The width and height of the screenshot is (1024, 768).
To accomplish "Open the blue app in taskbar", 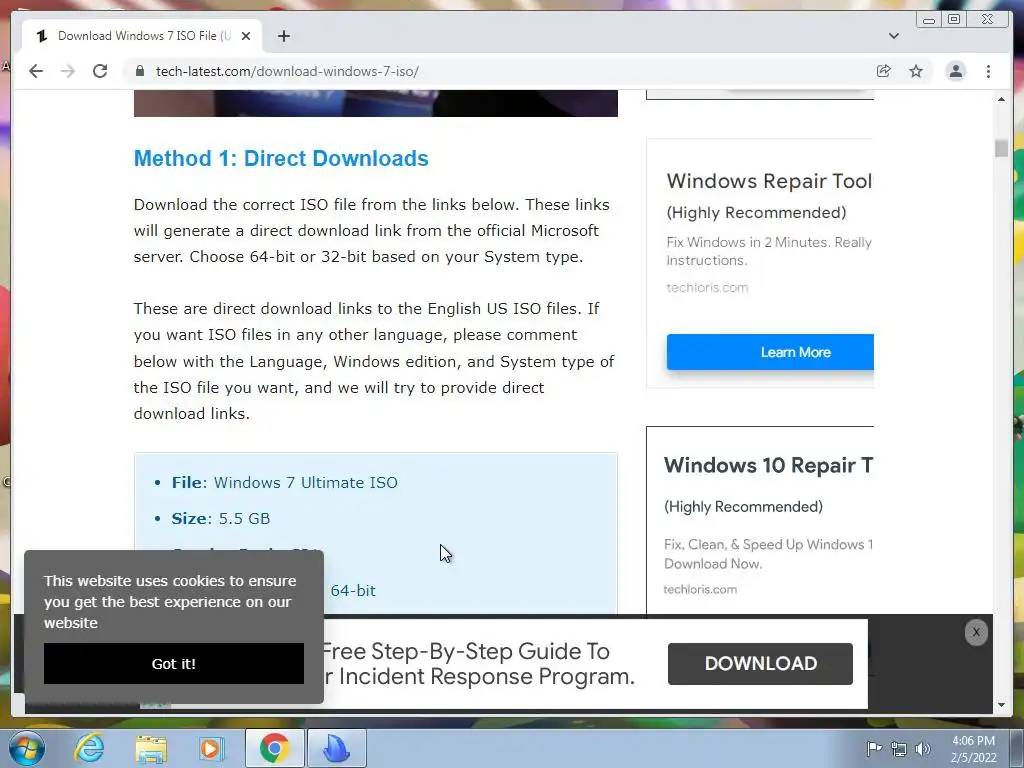I will [x=336, y=748].
